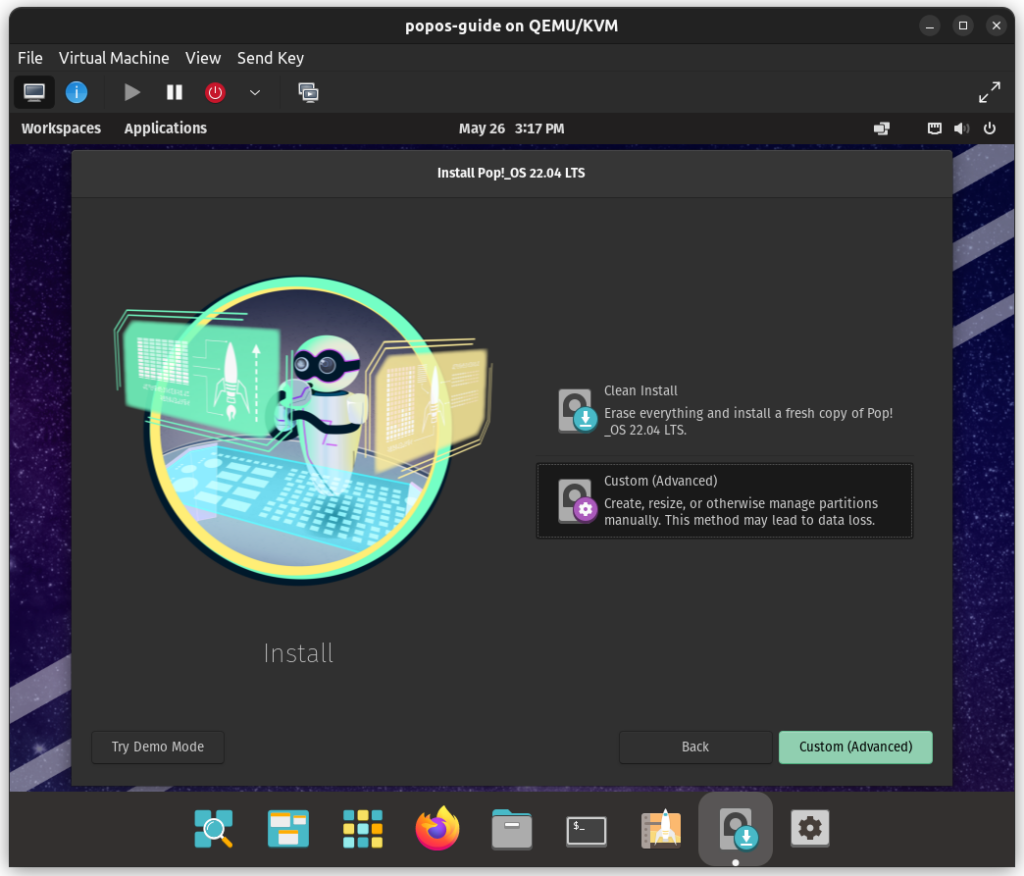Show the graphical console view

point(34,92)
